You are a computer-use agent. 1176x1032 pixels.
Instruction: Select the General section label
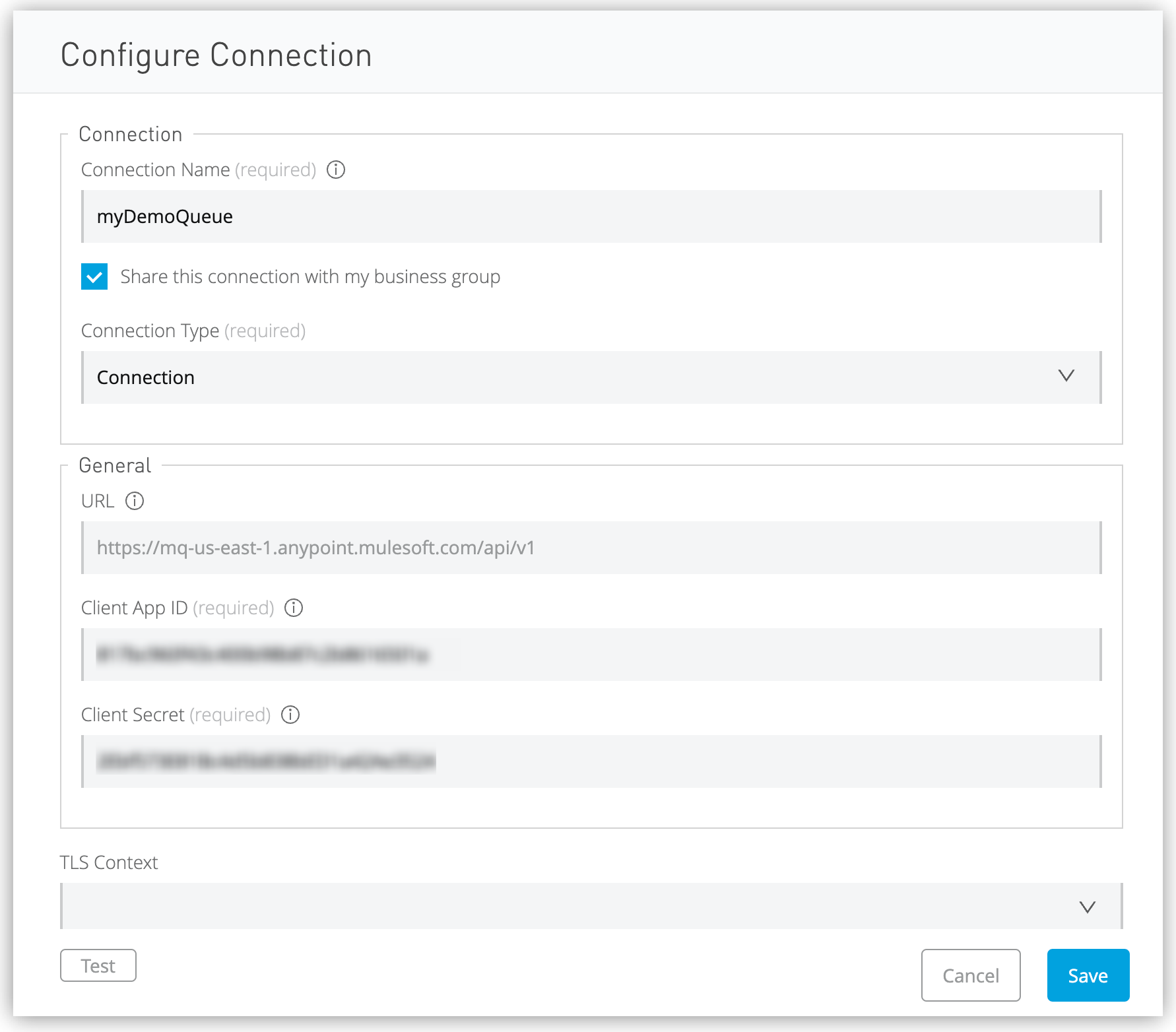click(115, 465)
